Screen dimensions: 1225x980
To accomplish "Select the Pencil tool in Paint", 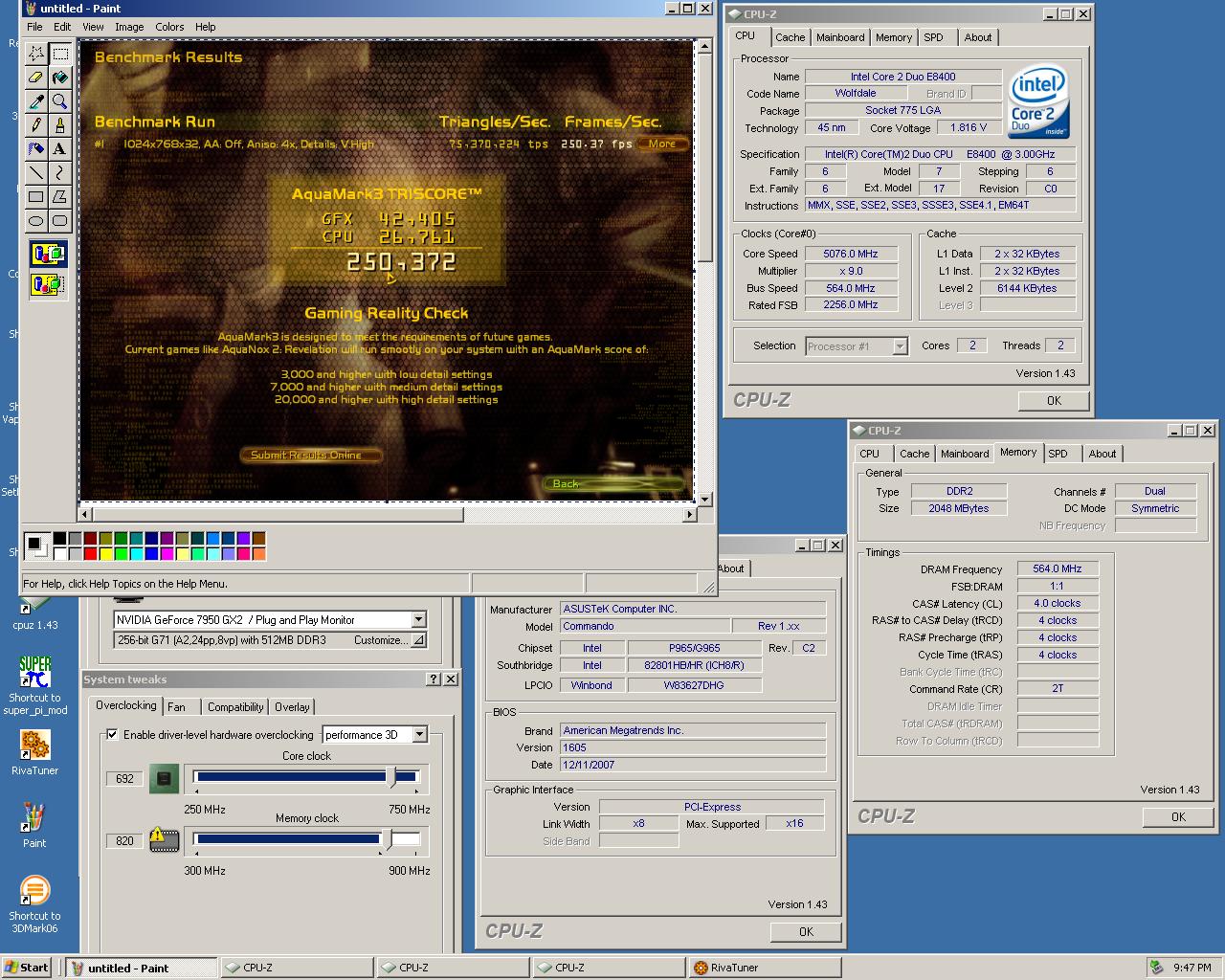I will pos(36,125).
